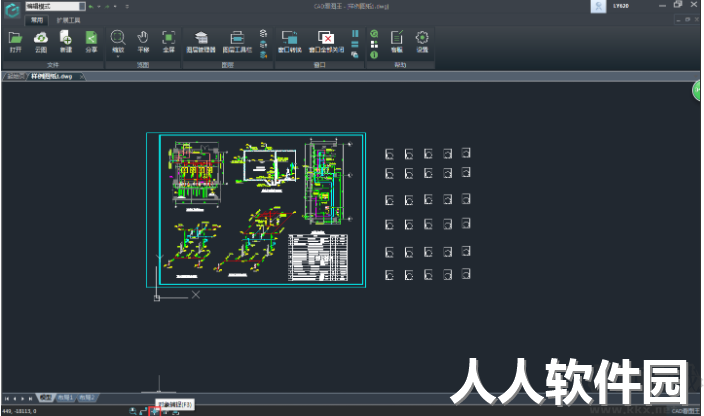Create a new drawing with 新建

[66, 42]
